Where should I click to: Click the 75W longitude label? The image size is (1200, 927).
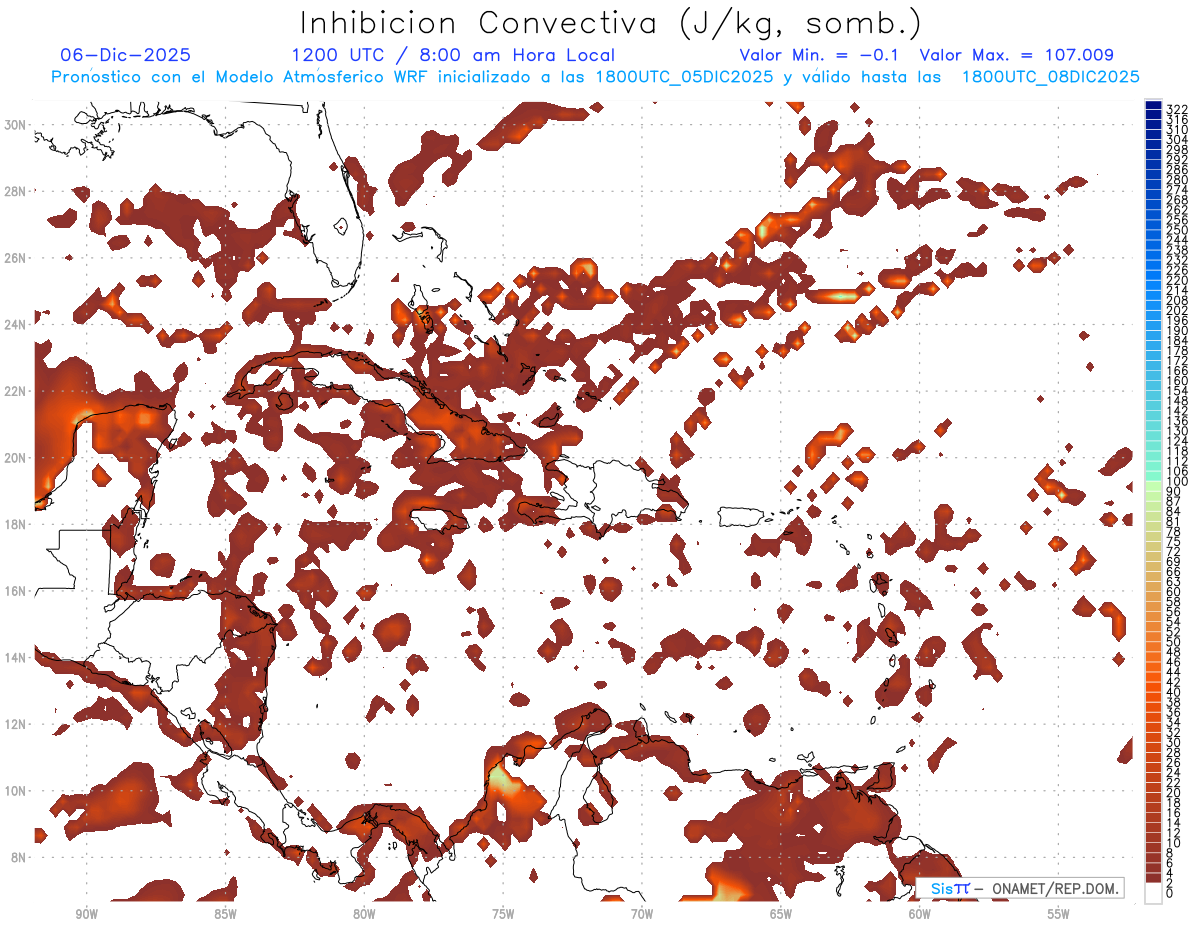pyautogui.click(x=503, y=914)
